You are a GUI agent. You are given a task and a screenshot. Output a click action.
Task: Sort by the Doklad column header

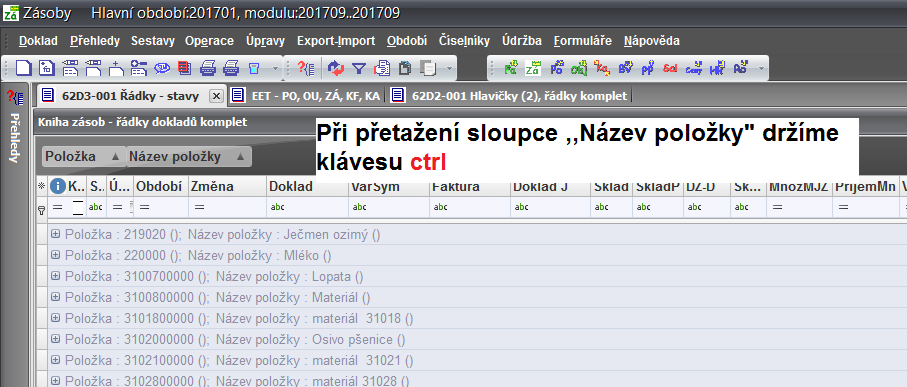point(308,186)
